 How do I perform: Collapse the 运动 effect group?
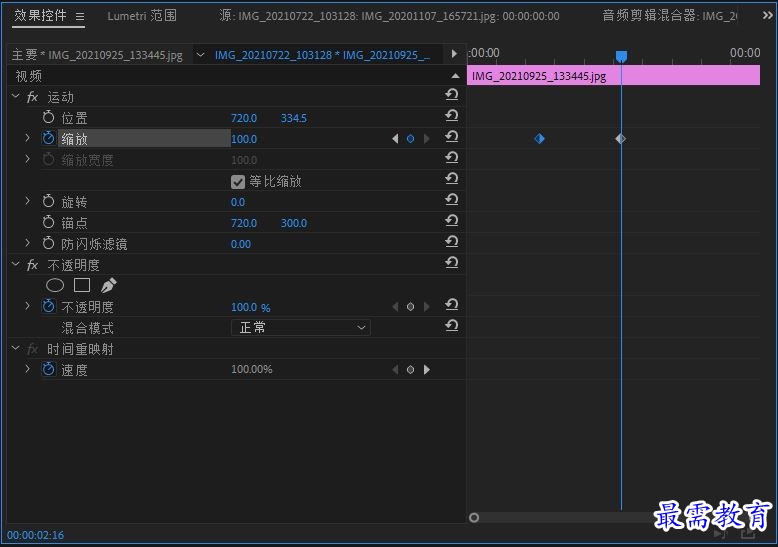click(x=16, y=96)
